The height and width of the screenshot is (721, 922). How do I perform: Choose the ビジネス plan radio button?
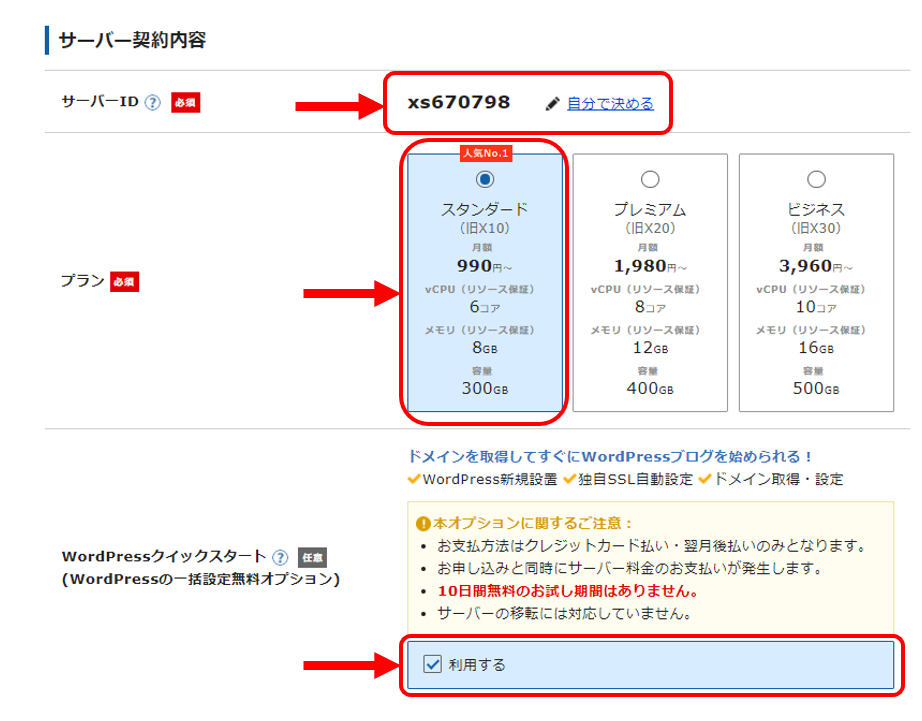tap(816, 180)
